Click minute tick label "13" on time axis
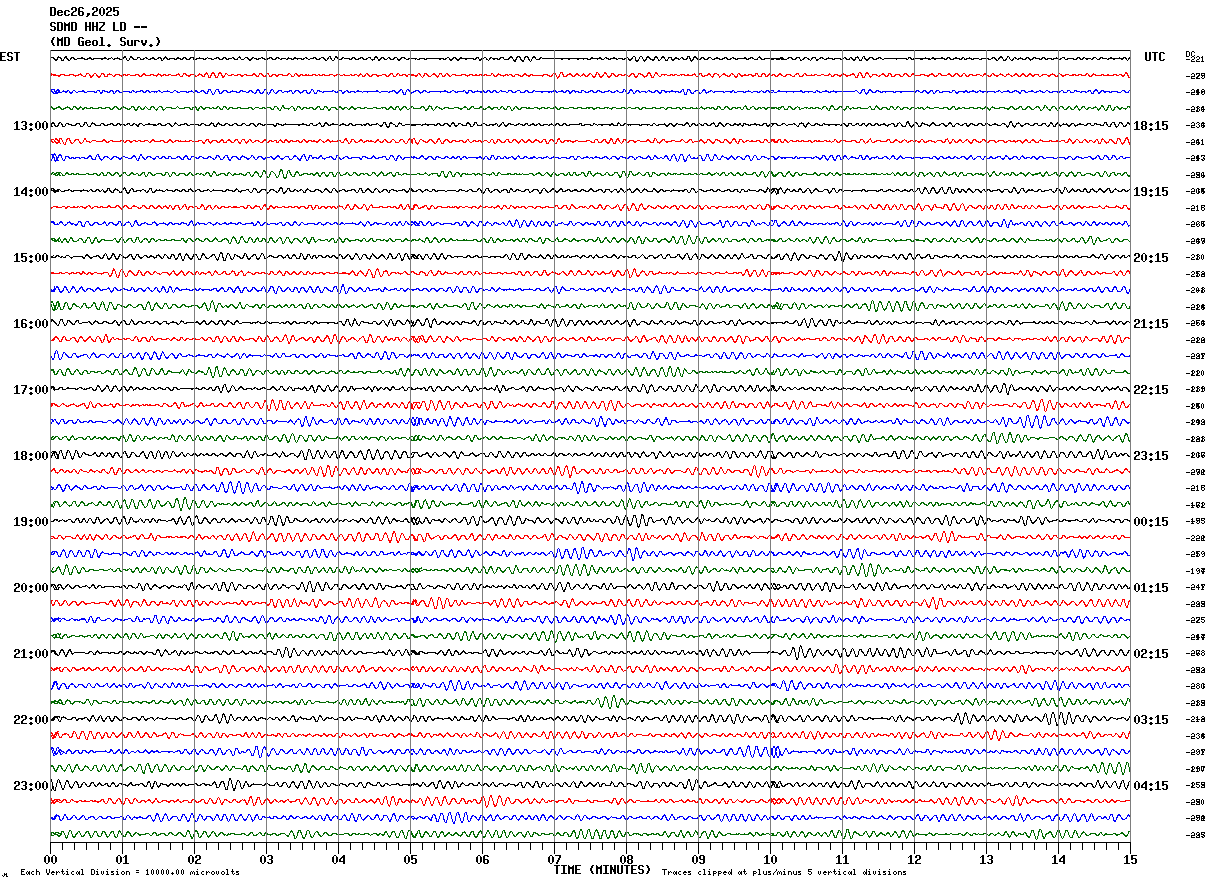 pyautogui.click(x=987, y=859)
